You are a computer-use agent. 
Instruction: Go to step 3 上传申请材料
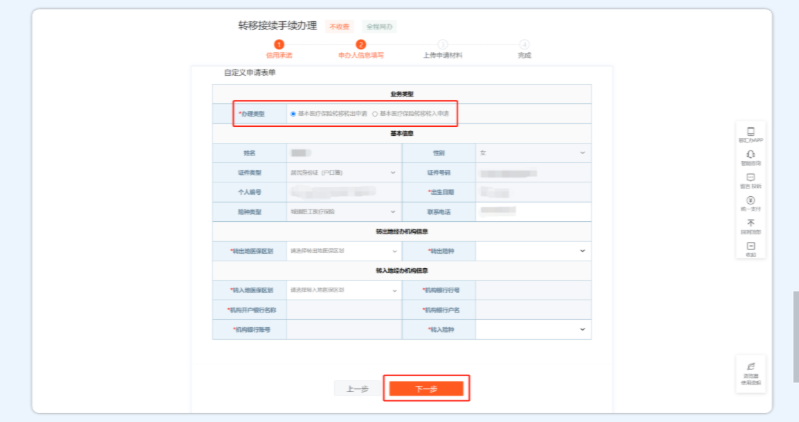click(x=443, y=49)
